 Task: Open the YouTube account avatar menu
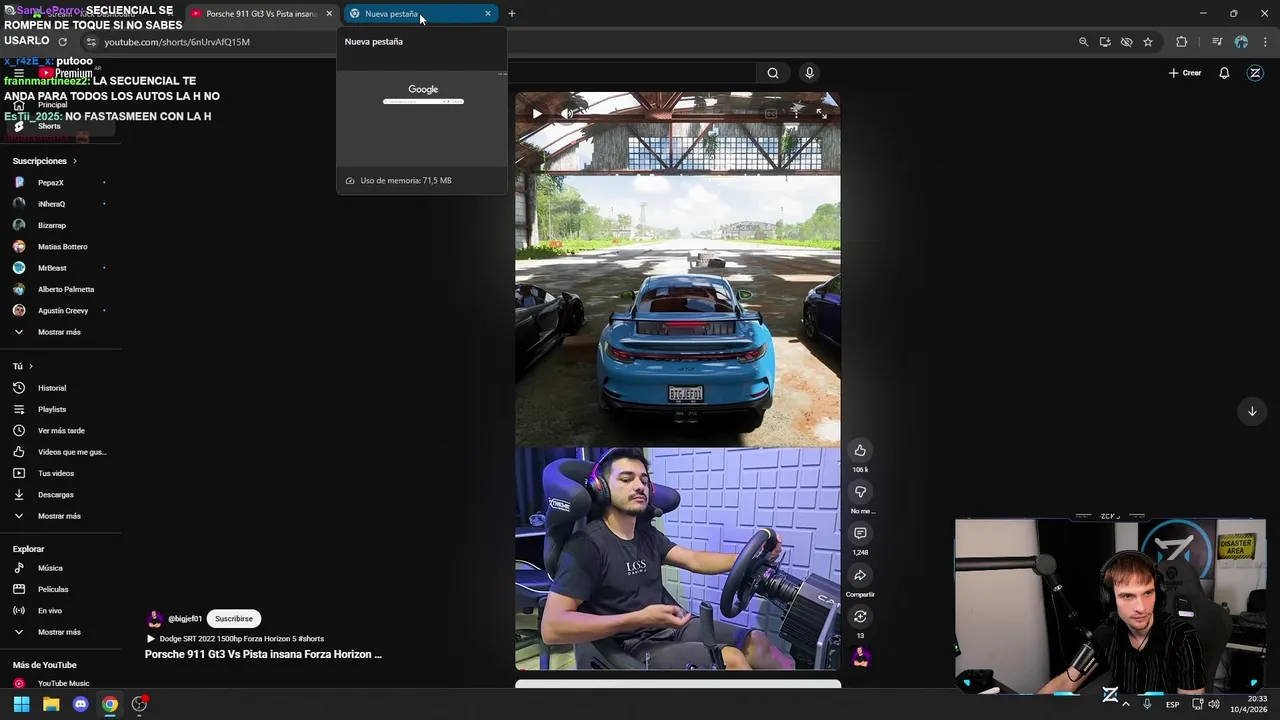(1255, 73)
